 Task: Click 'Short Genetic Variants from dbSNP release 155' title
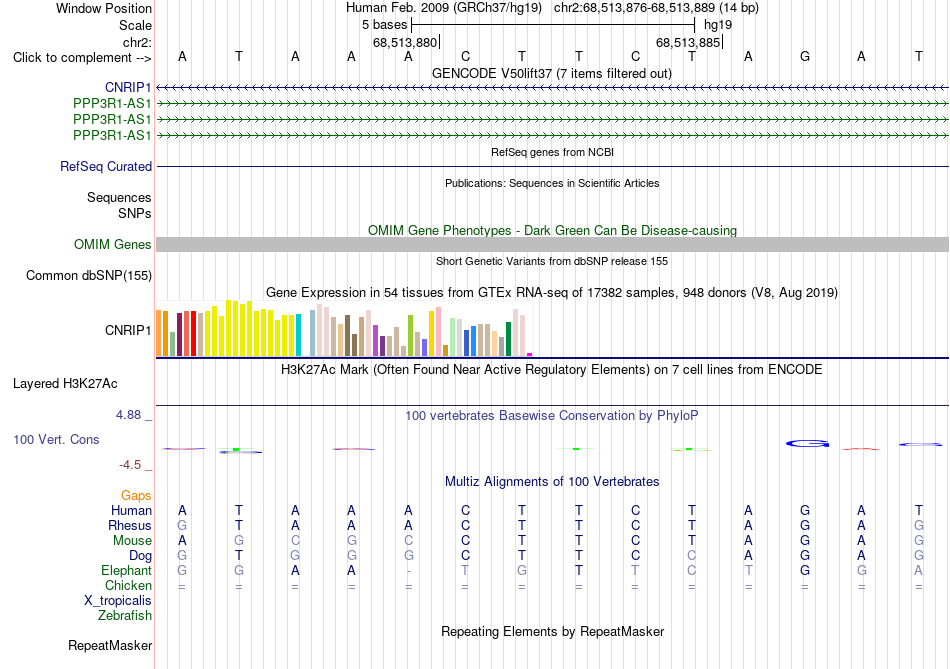552,261
